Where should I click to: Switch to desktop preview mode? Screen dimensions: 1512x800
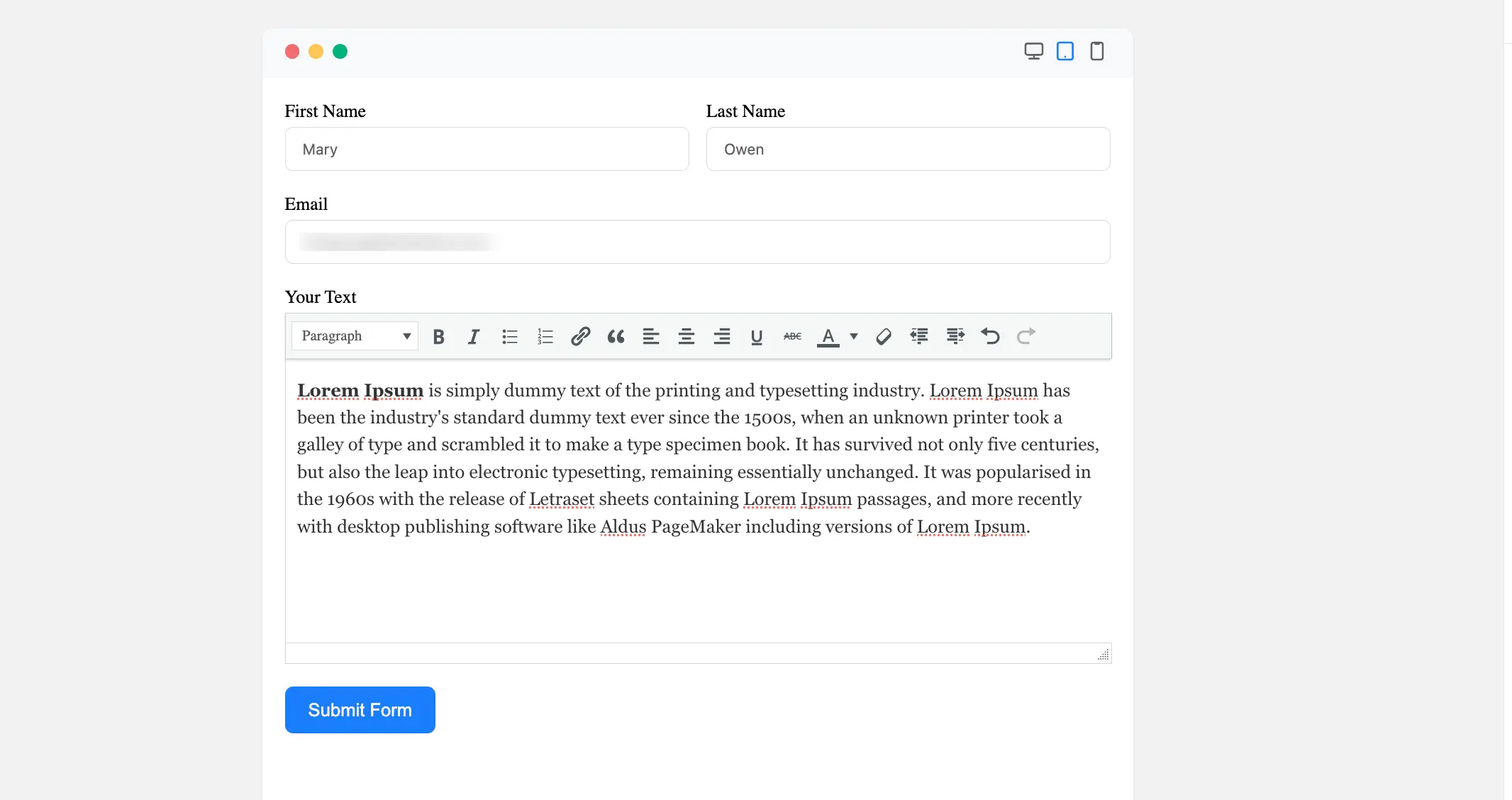(1033, 51)
